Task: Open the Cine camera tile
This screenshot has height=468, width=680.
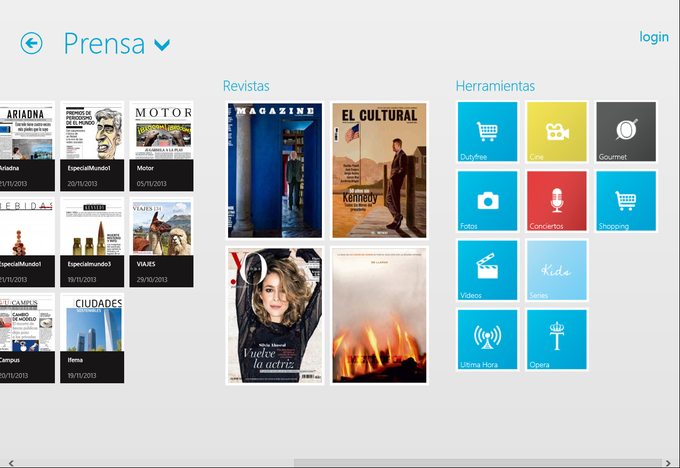Action: point(557,131)
